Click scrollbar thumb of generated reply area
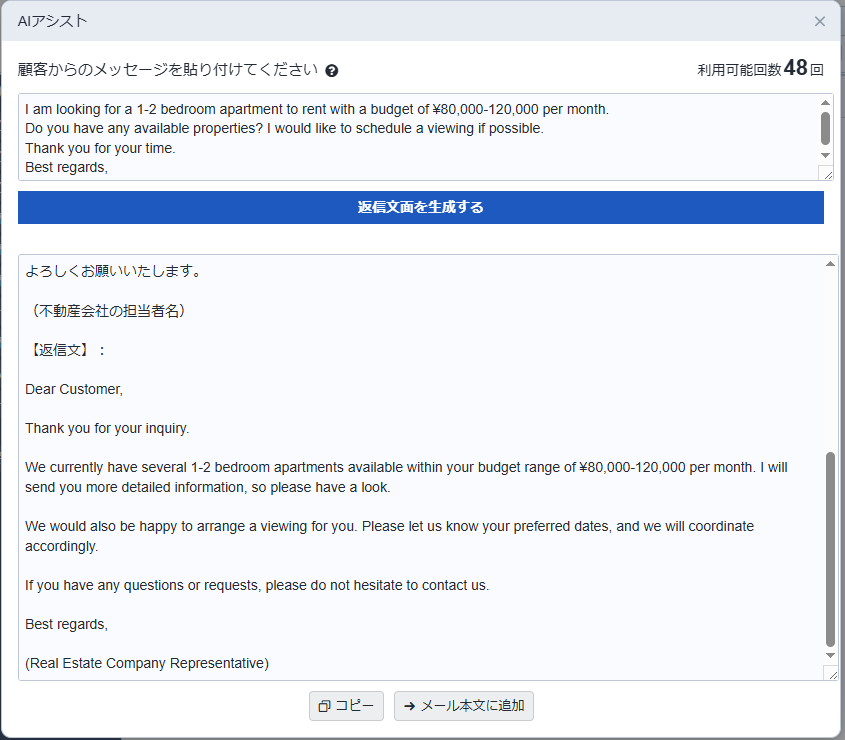Viewport: 845px width, 740px height. [830, 548]
